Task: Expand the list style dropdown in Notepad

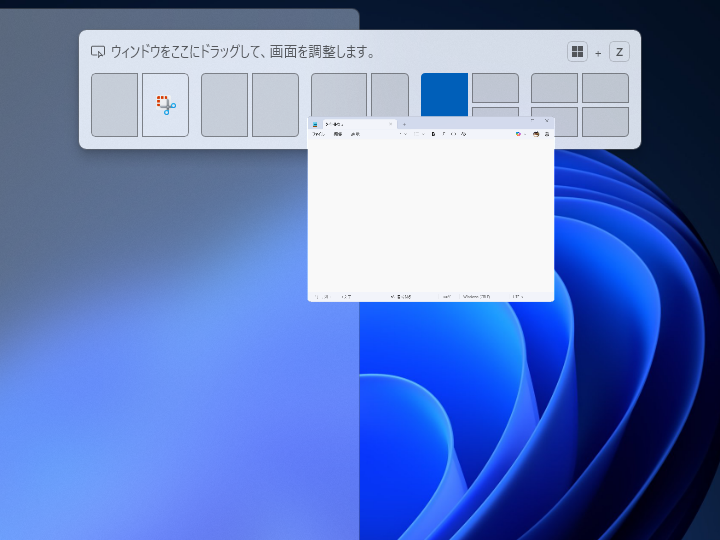Action: click(x=419, y=134)
